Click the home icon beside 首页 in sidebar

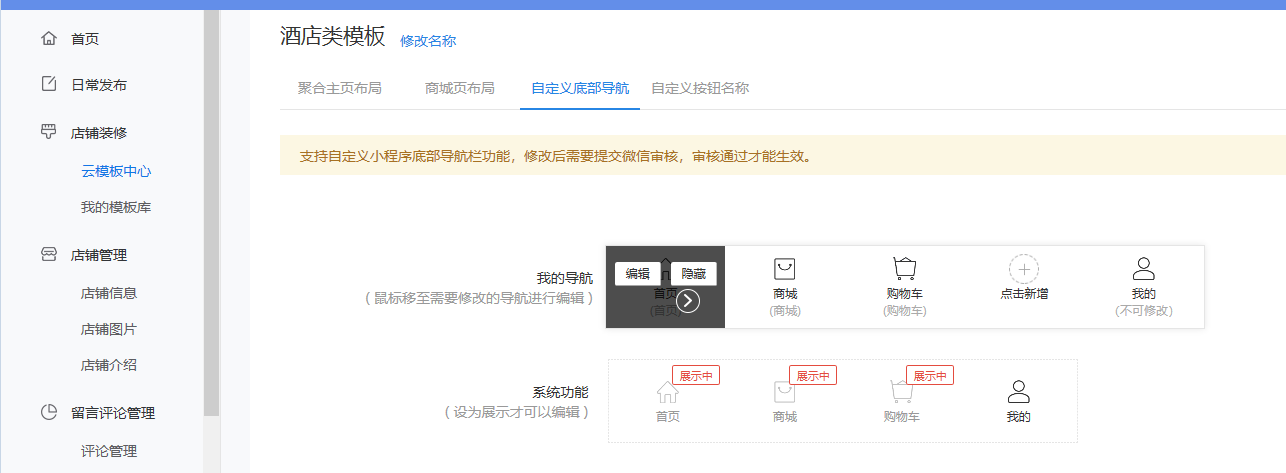tap(48, 38)
